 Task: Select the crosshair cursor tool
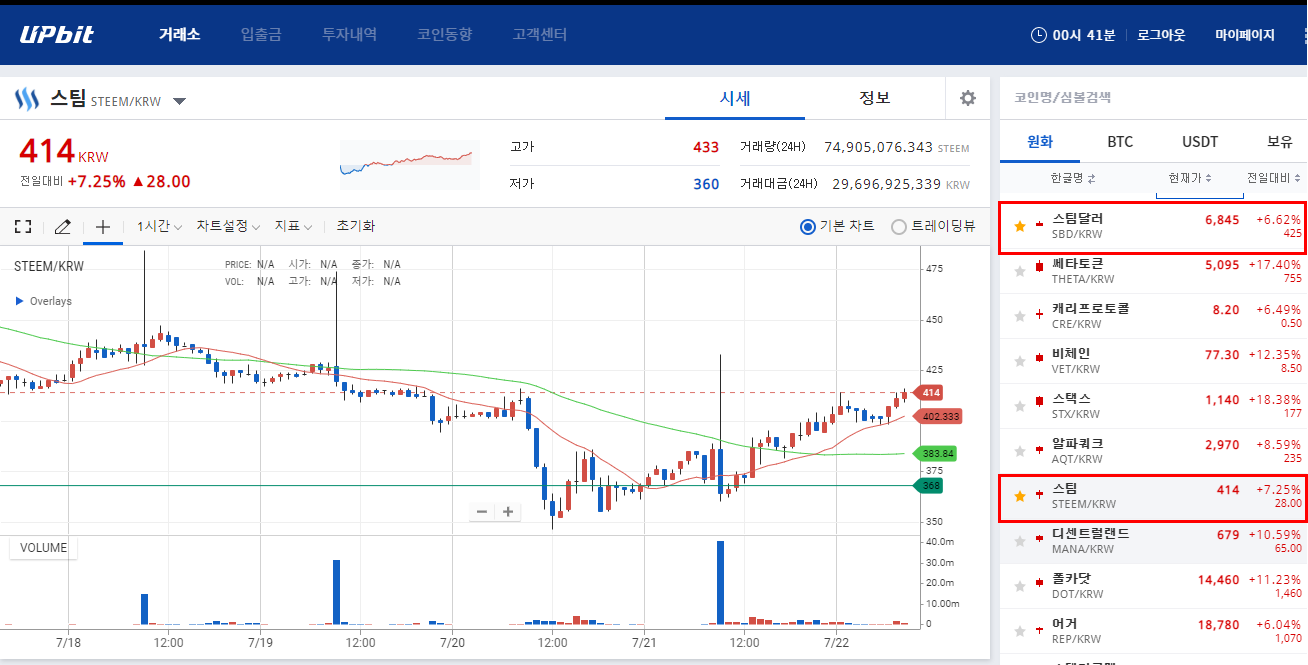pos(102,227)
